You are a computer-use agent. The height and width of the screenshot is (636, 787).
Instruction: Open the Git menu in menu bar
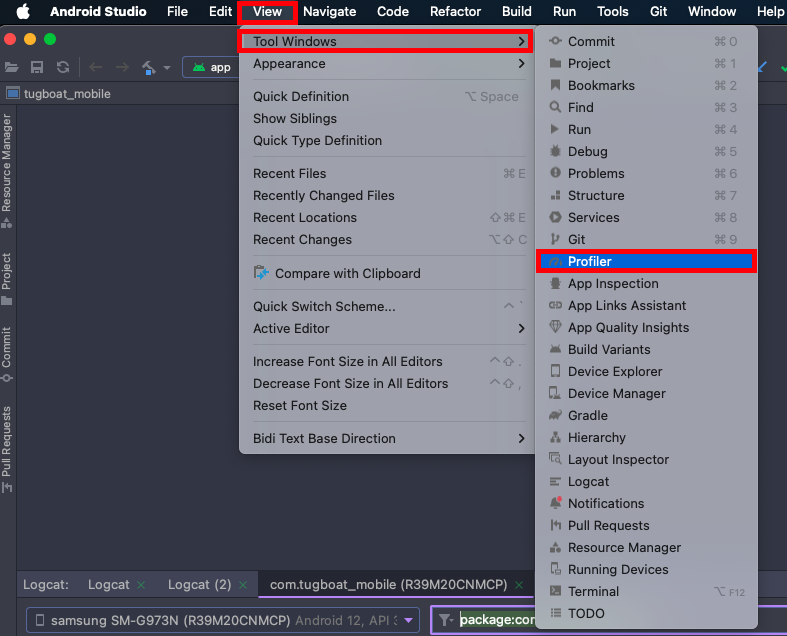[x=658, y=11]
